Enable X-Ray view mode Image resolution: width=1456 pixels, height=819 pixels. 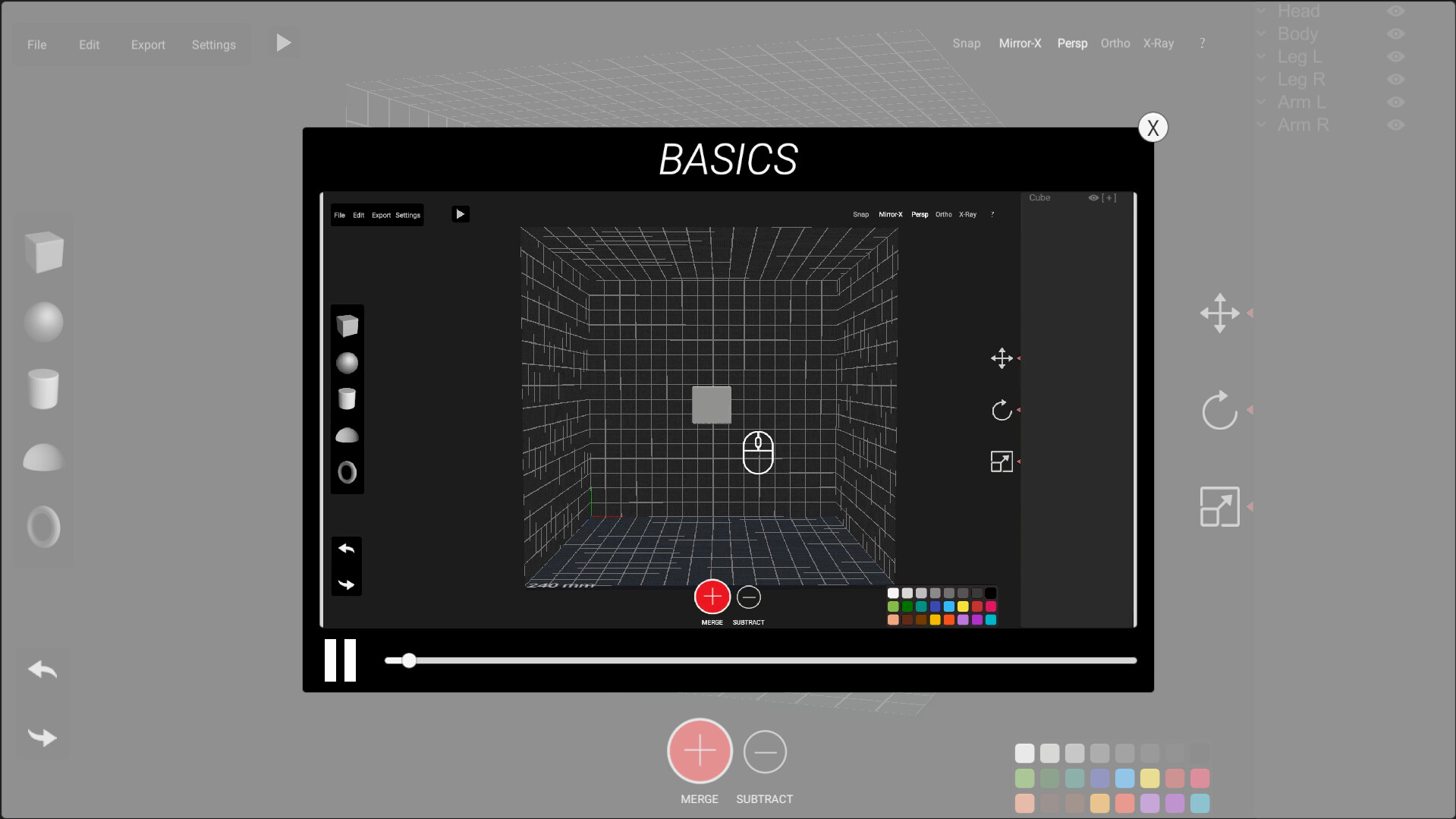(1158, 43)
